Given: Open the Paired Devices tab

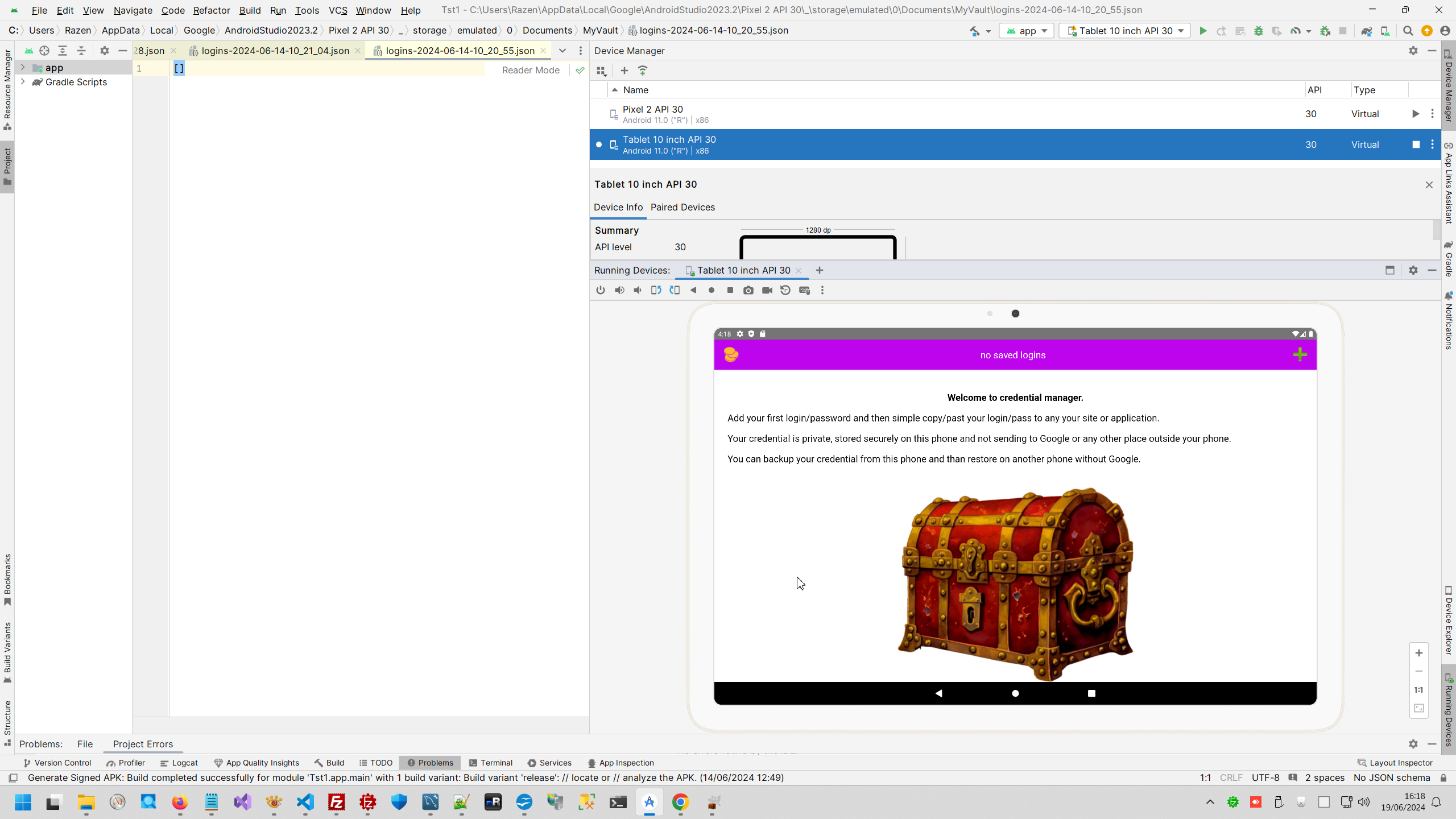Looking at the screenshot, I should coord(682,207).
